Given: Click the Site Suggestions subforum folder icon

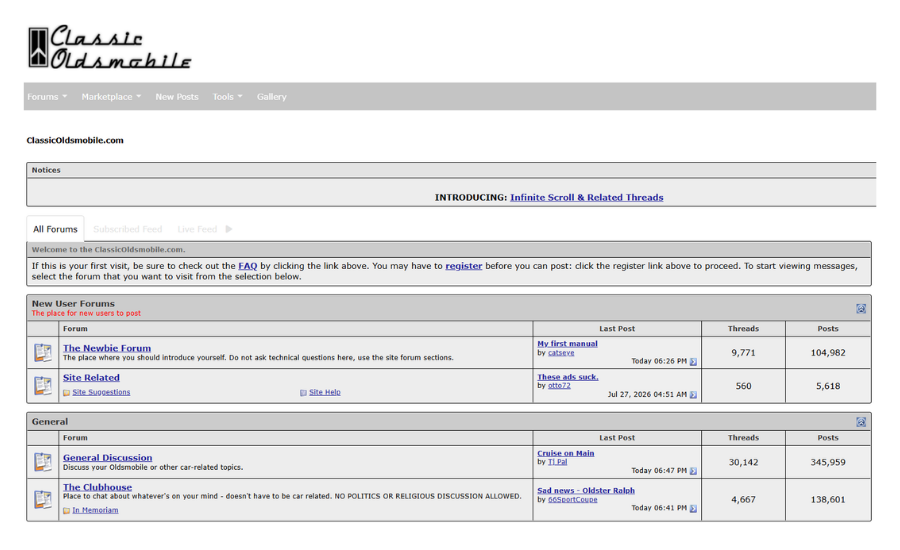Looking at the screenshot, I should coord(67,393).
